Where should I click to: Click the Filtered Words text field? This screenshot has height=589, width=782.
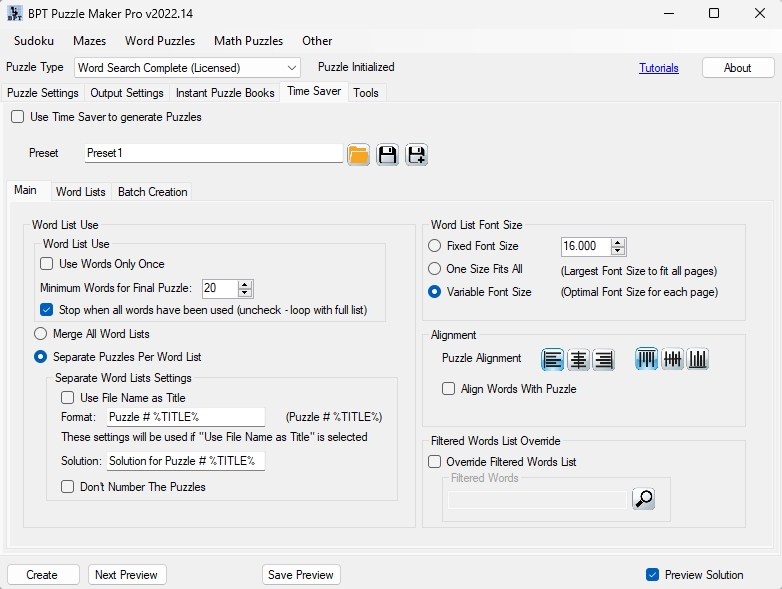[x=537, y=500]
